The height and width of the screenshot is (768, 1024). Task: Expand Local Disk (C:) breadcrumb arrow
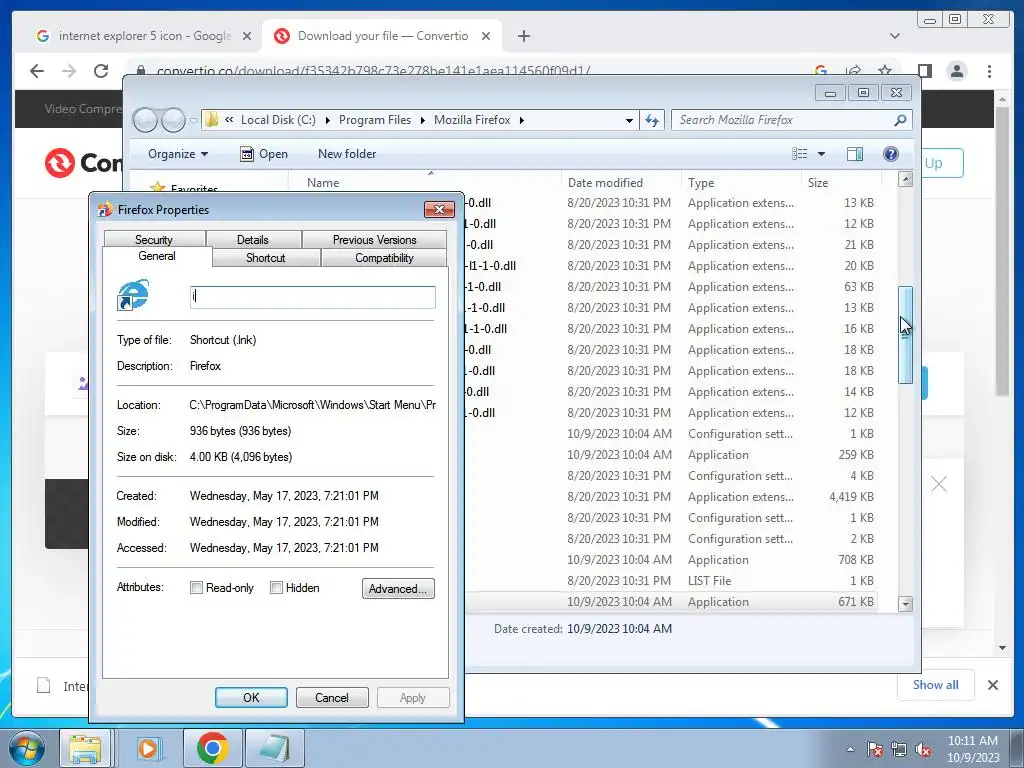coord(327,120)
